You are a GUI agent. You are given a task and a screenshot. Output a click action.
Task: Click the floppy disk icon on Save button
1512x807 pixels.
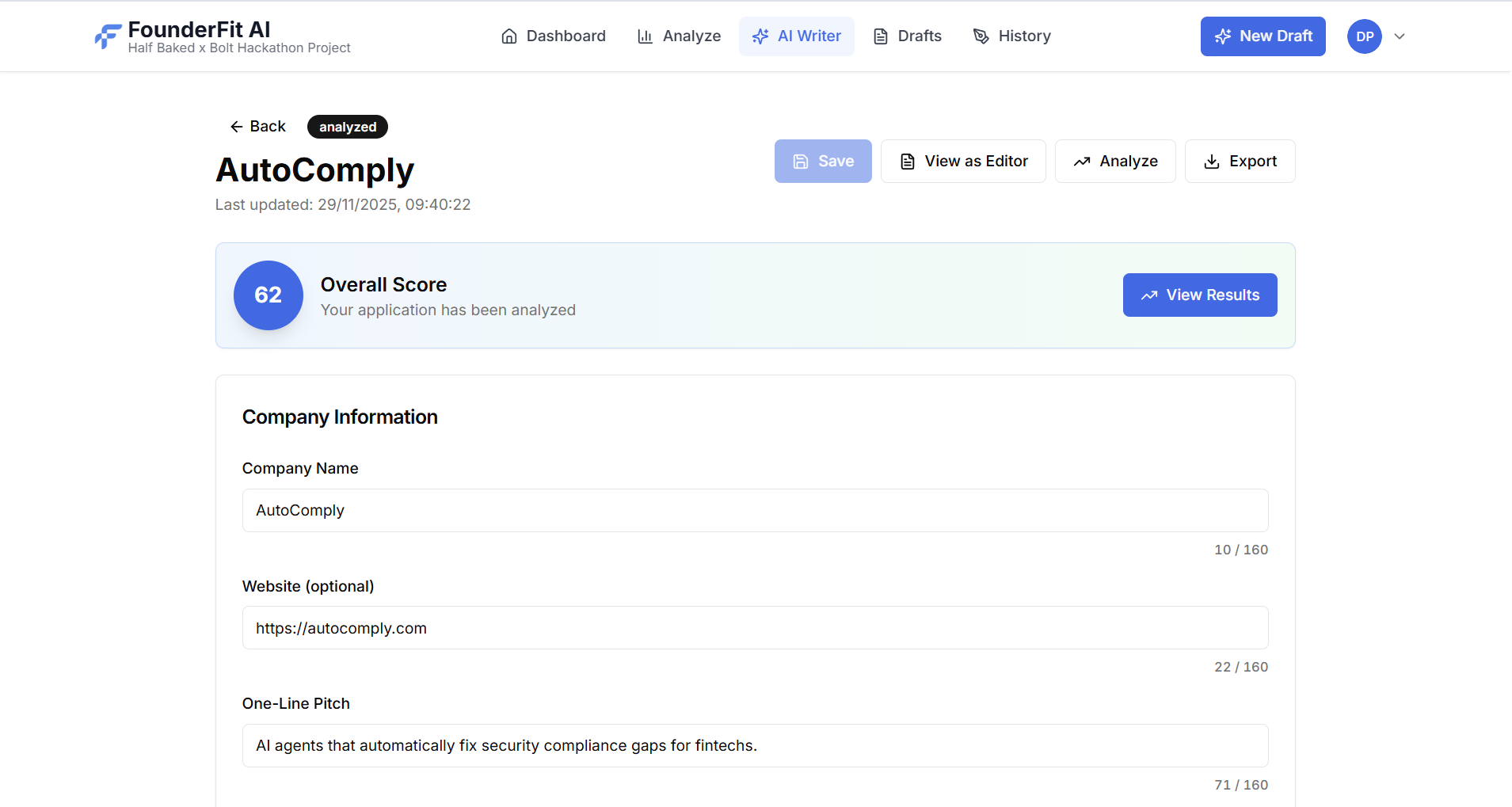point(799,161)
